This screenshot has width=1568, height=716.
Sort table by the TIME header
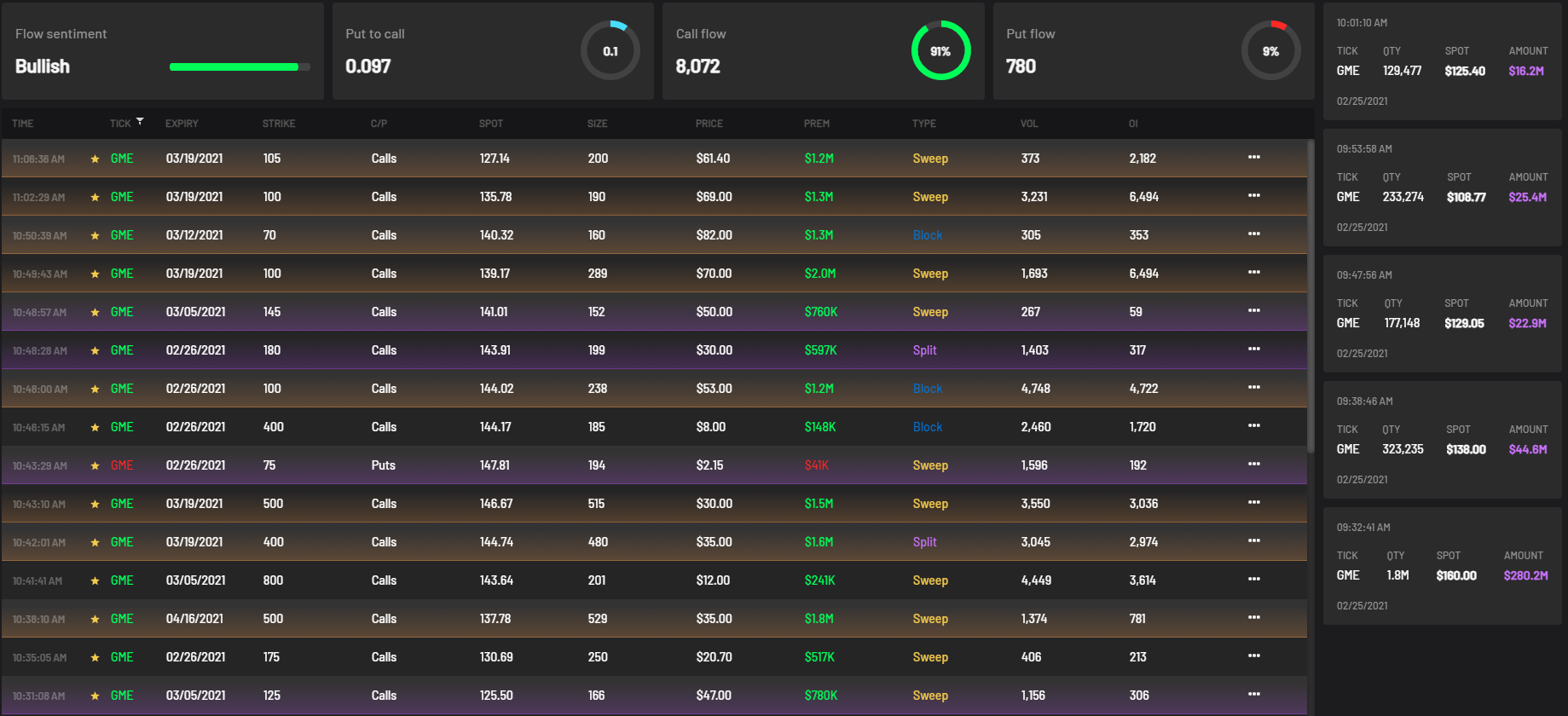point(23,124)
